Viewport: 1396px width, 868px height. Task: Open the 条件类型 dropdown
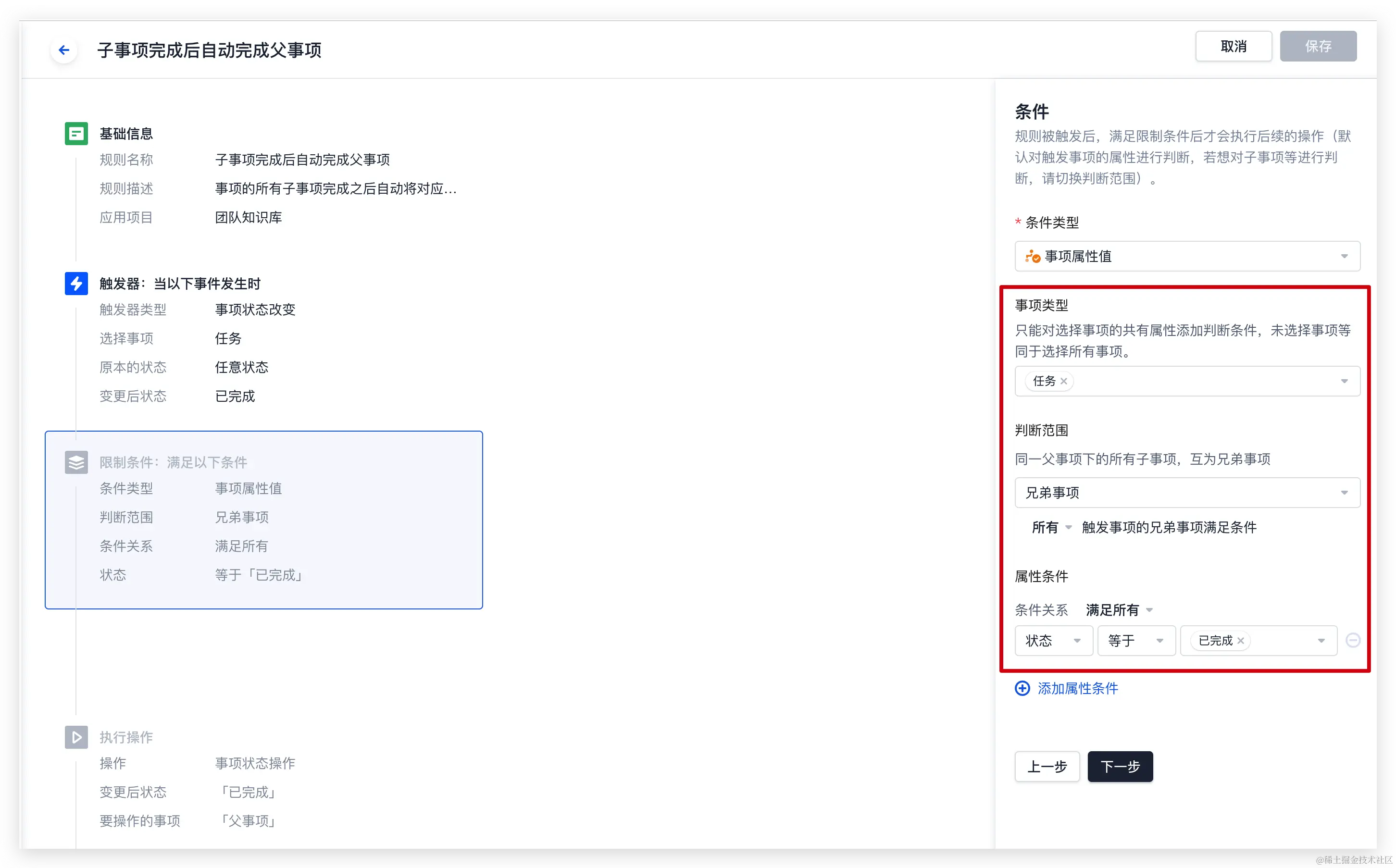[1187, 256]
